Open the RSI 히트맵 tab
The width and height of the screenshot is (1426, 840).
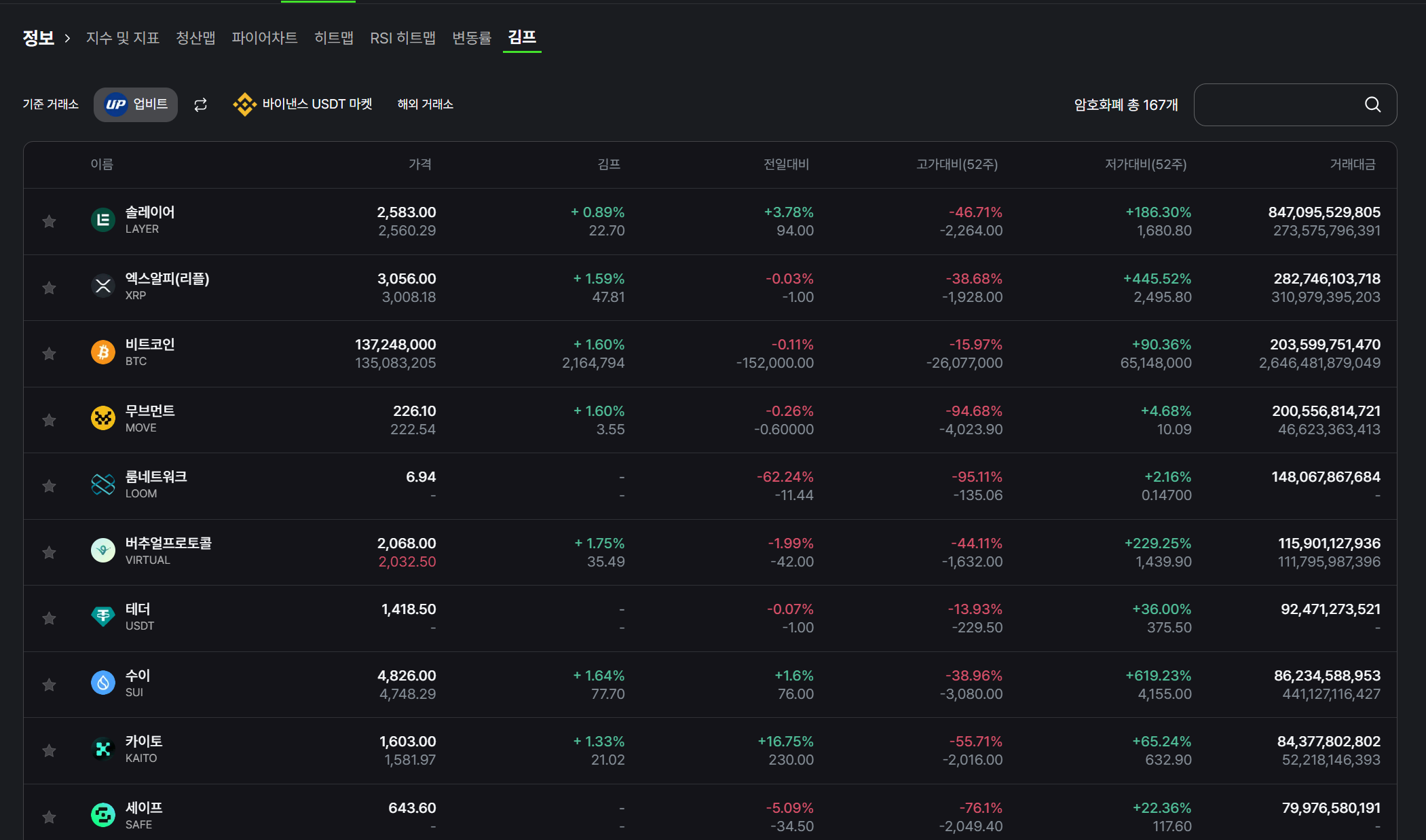[403, 38]
